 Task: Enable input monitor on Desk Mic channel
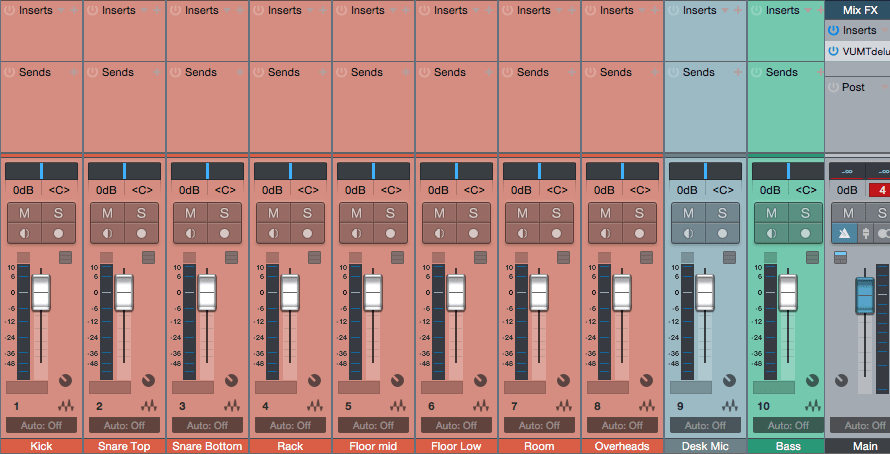688,233
